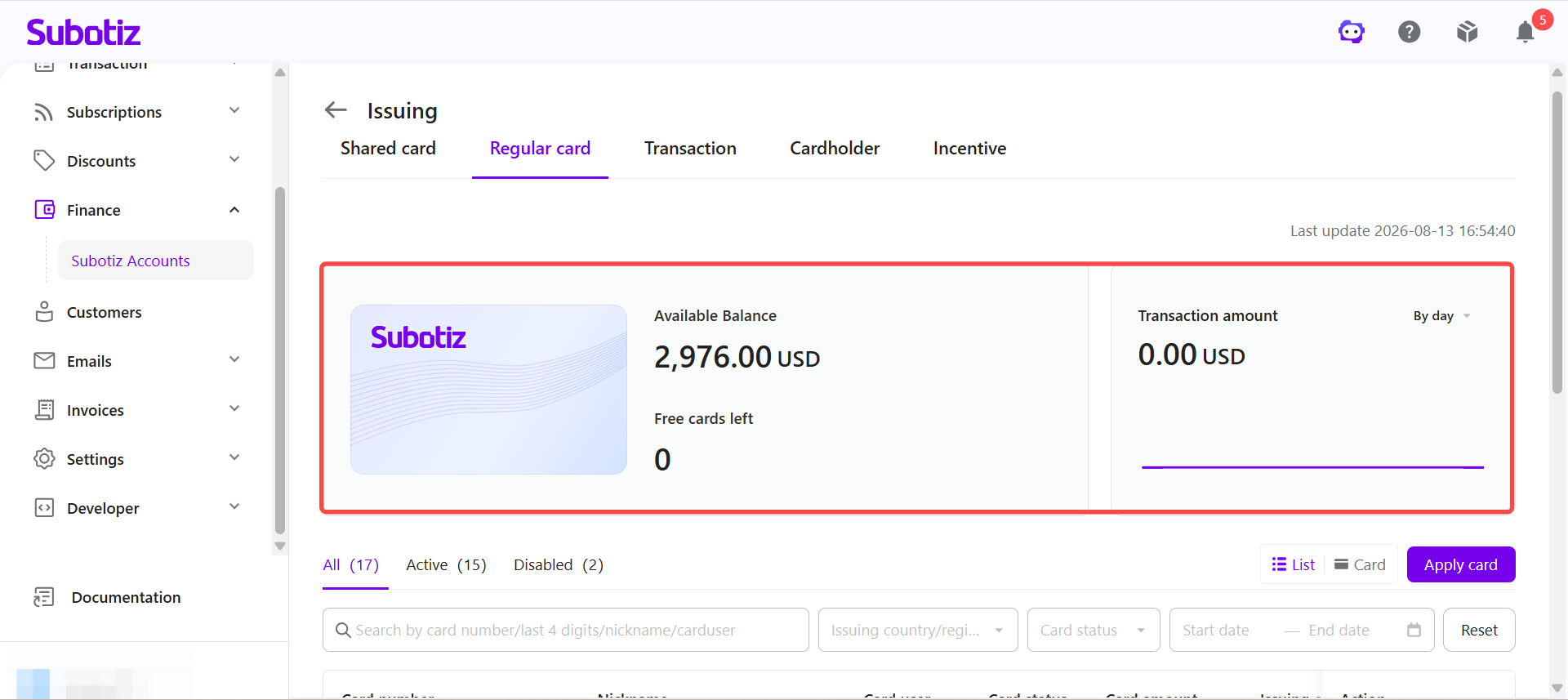Click the Subscriptions feed icon

pyautogui.click(x=44, y=112)
